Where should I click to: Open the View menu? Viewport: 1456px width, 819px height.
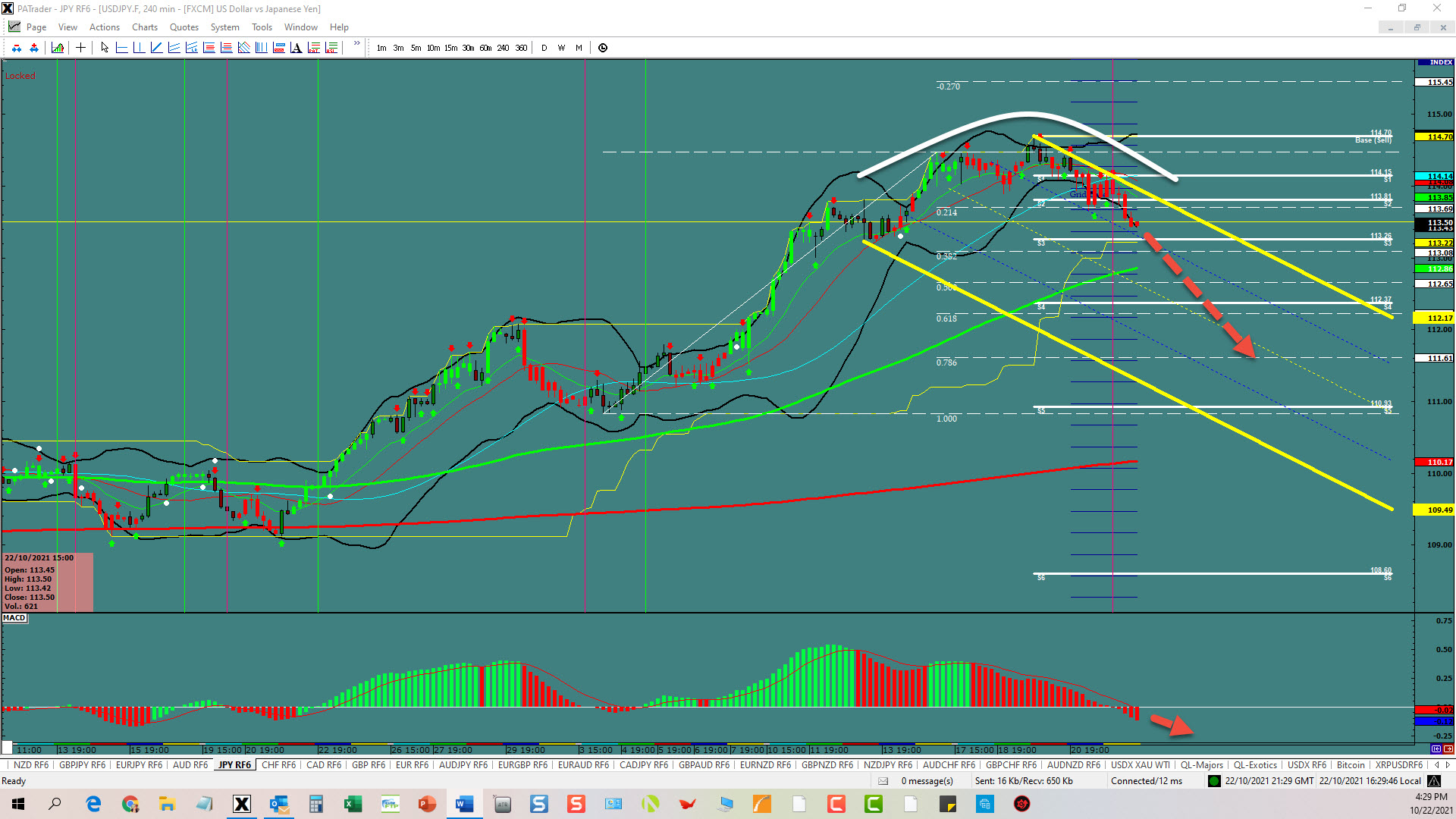(67, 27)
